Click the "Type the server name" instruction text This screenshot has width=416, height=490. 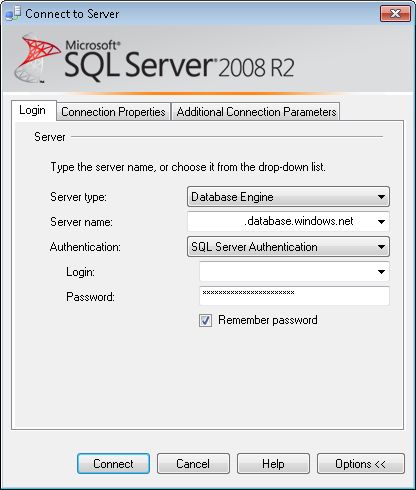(188, 167)
